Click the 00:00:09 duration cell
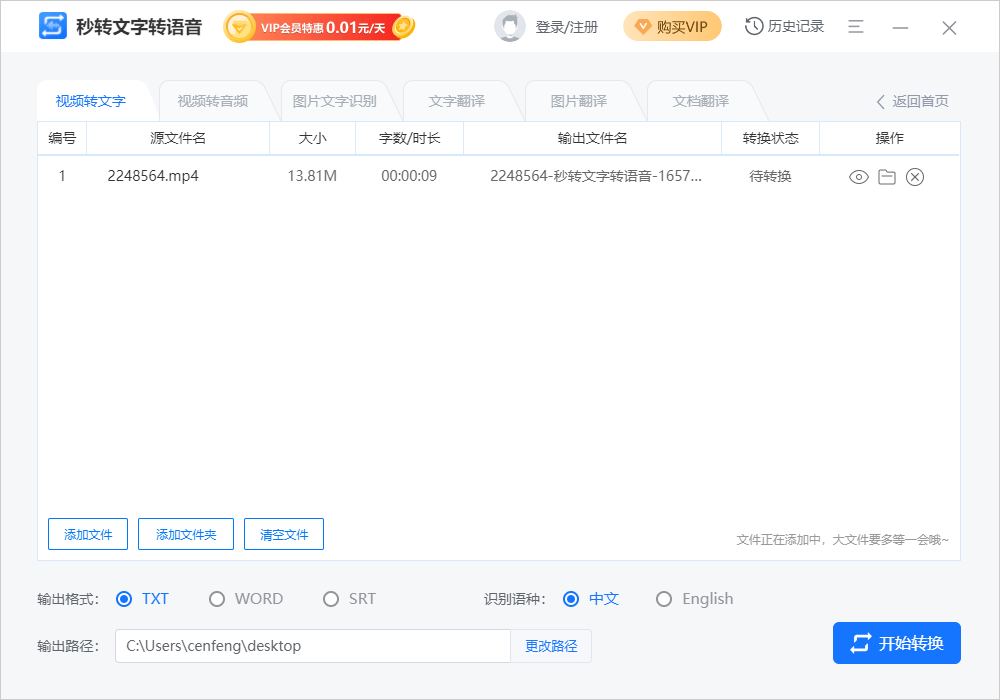 [x=409, y=176]
